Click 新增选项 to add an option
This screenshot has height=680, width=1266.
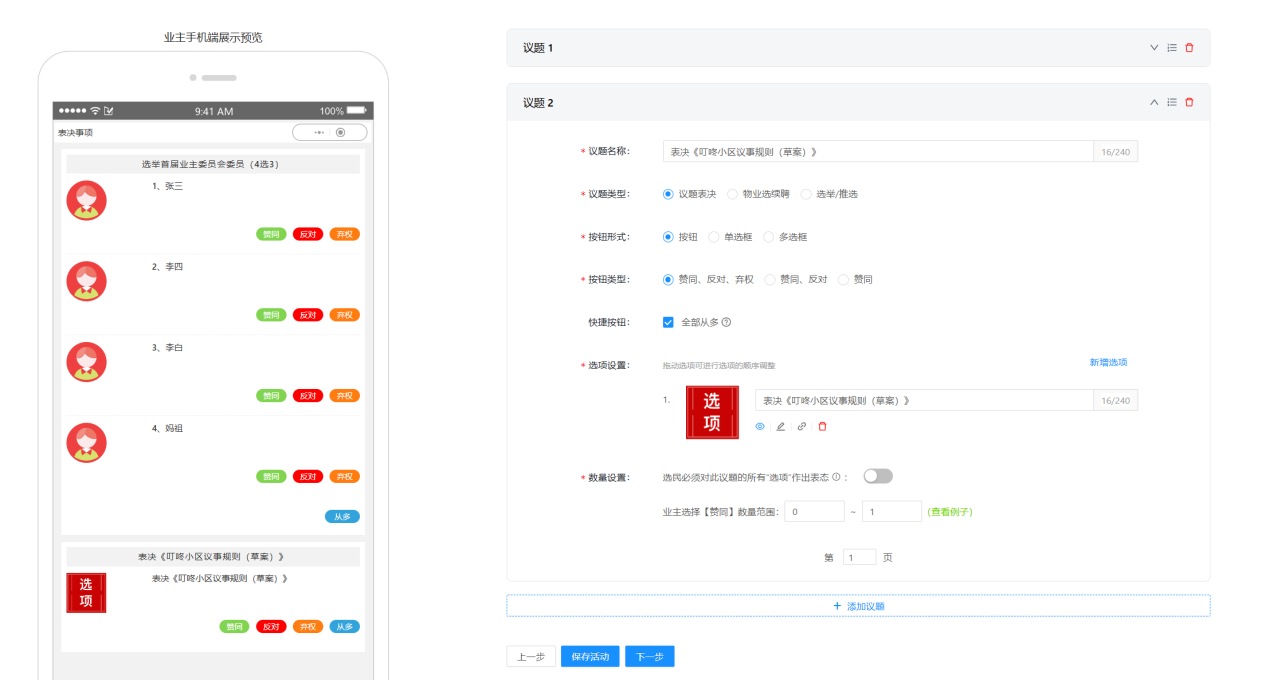1108,362
